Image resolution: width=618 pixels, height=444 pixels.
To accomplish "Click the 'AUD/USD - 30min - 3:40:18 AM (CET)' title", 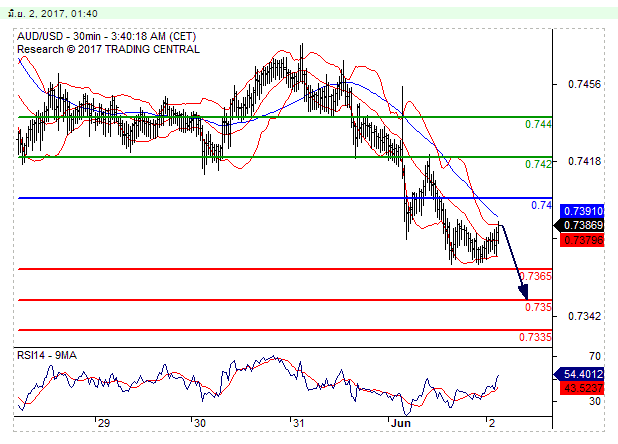I will coord(106,37).
